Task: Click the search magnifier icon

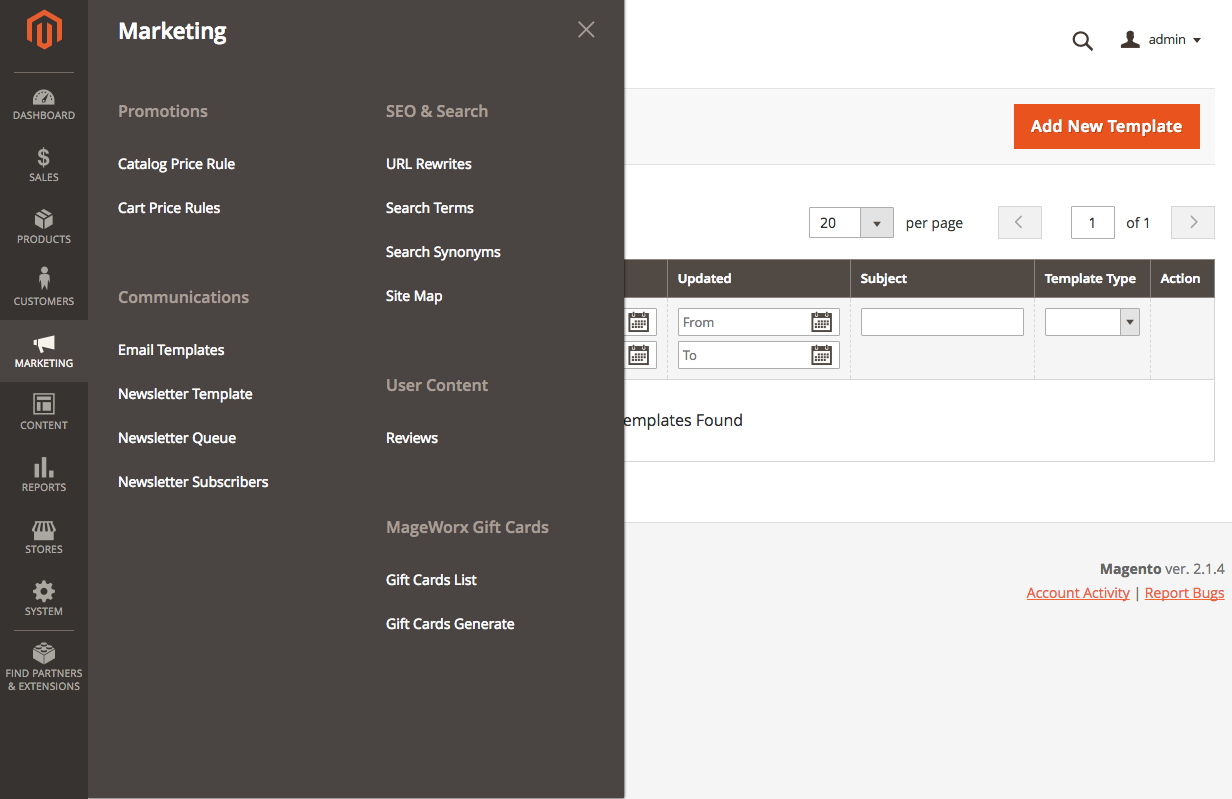Action: [x=1082, y=41]
